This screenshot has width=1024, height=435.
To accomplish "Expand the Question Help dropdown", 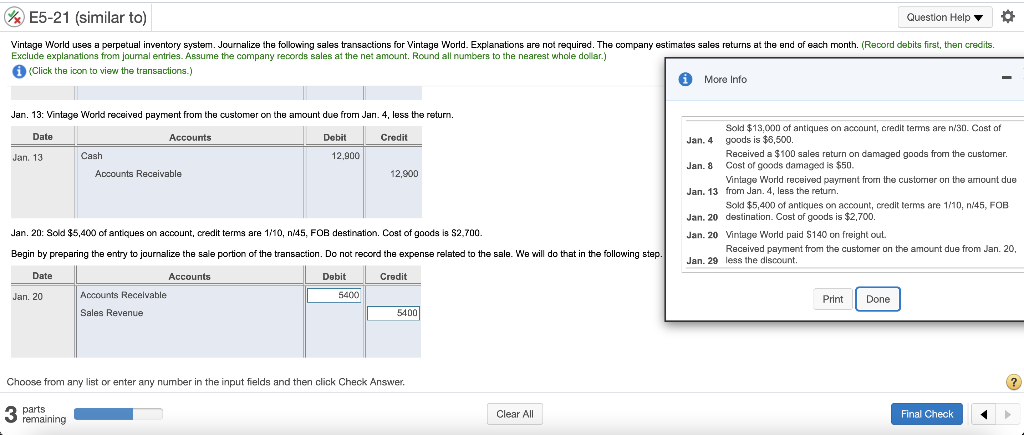I will click(x=945, y=18).
